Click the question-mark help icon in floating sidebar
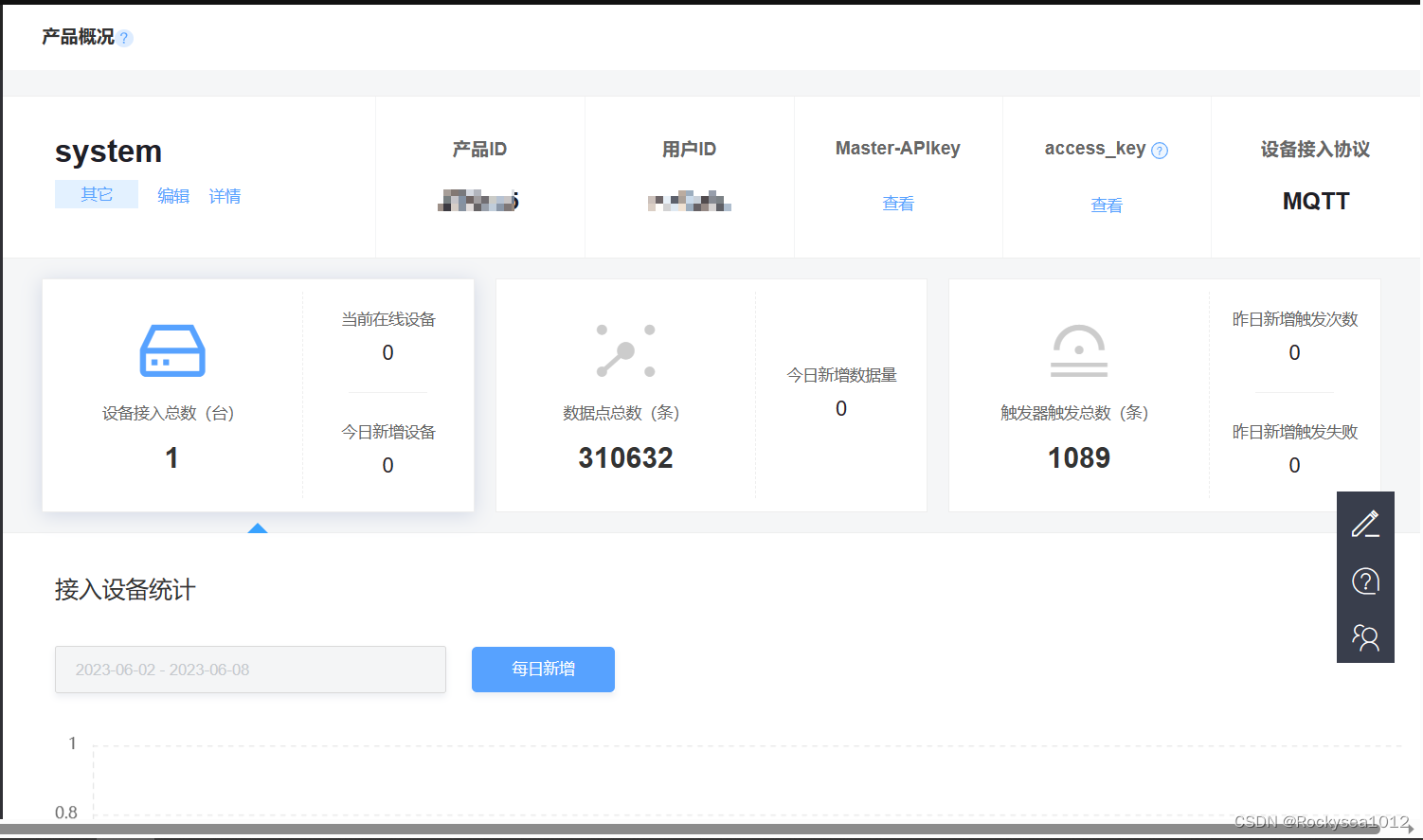This screenshot has height=840, width=1423. coord(1365,581)
